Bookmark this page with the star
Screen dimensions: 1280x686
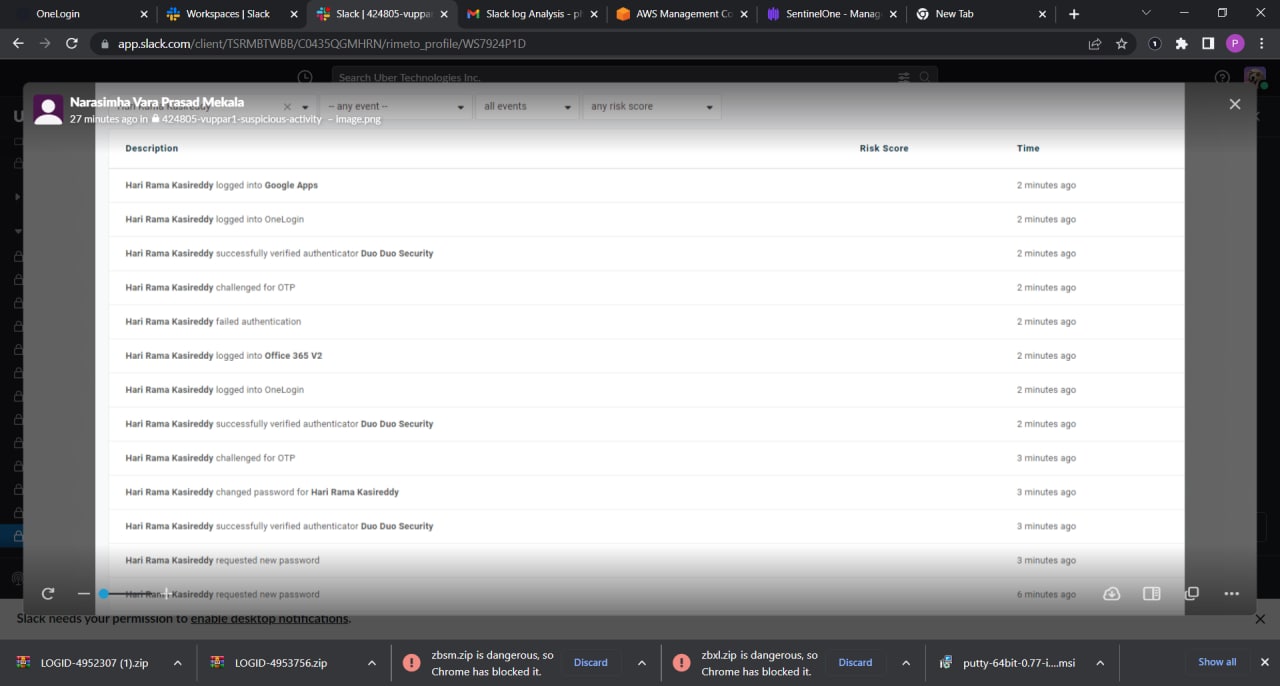[x=1121, y=44]
